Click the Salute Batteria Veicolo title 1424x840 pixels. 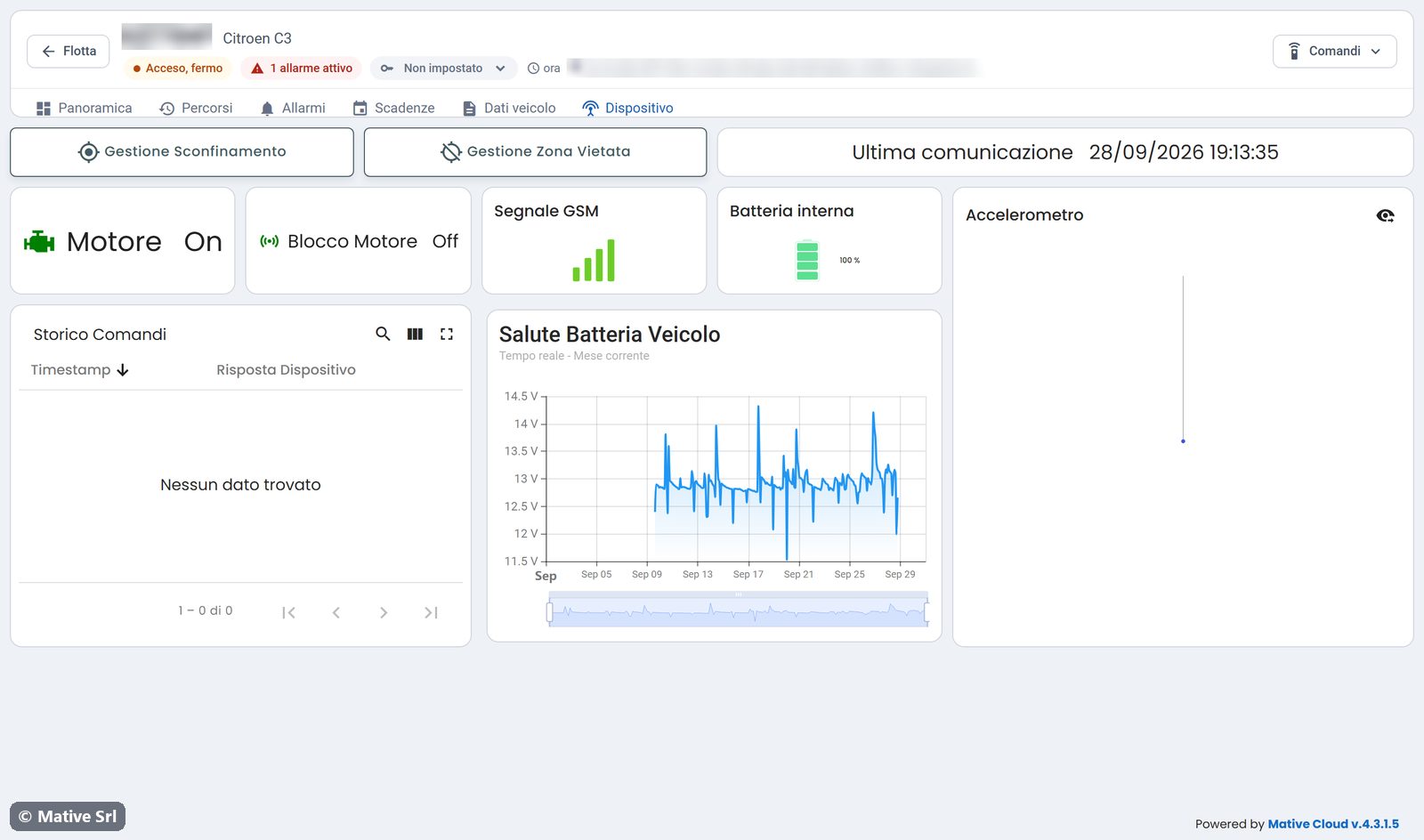(x=610, y=335)
